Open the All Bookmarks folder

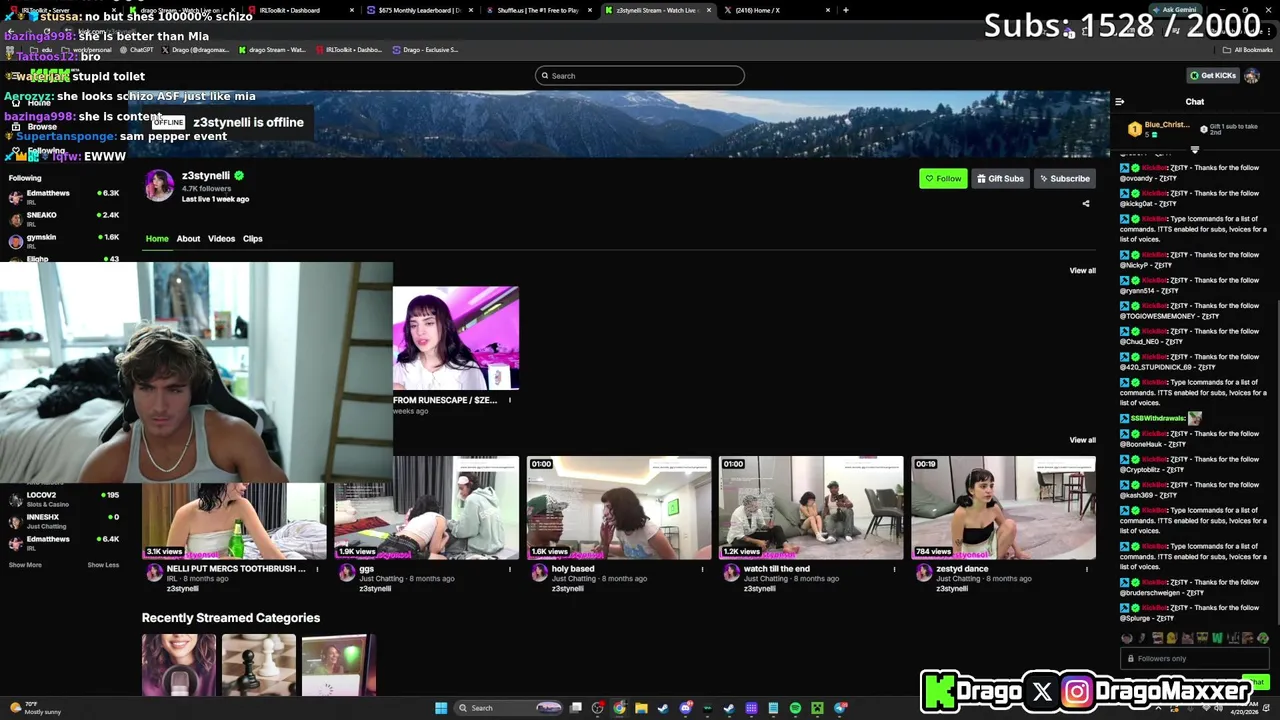coord(1247,50)
